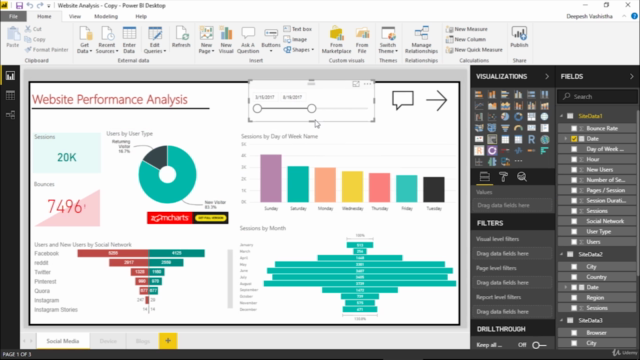The image size is (640, 360).
Task: Switch to Report view in left sidebar
Action: click(x=10, y=76)
